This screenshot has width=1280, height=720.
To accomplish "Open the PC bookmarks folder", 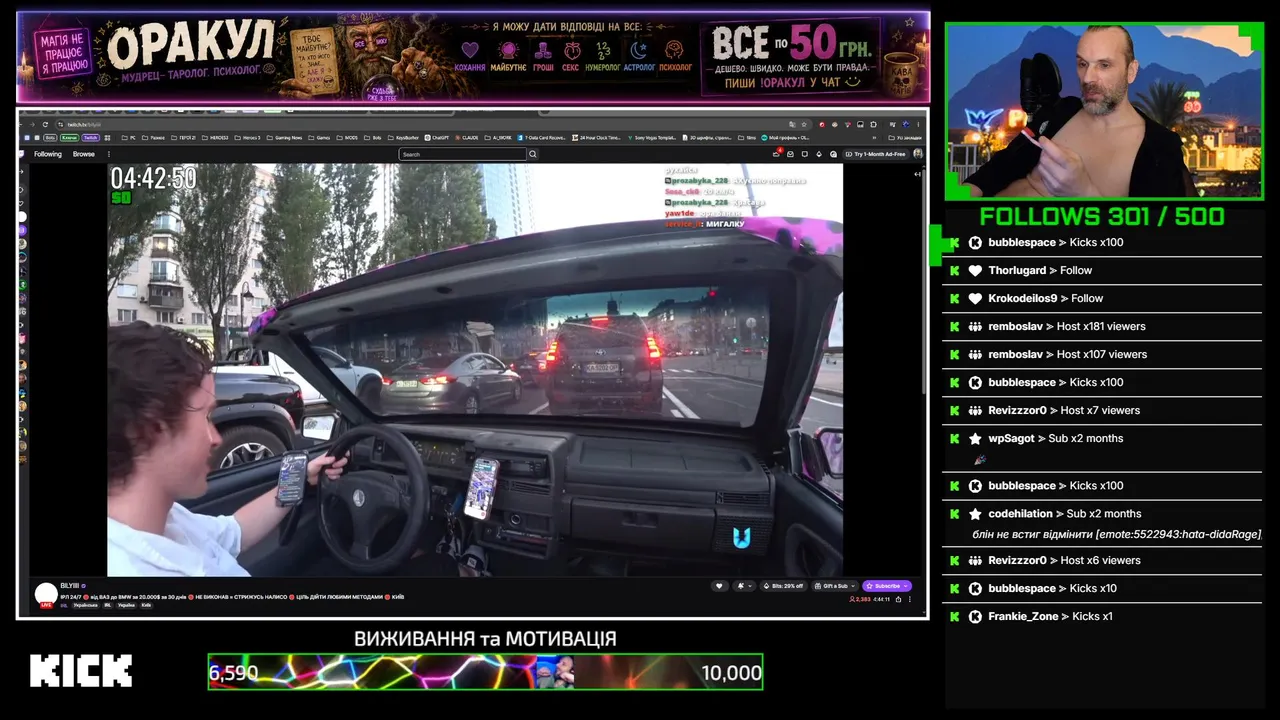I will tap(129, 138).
